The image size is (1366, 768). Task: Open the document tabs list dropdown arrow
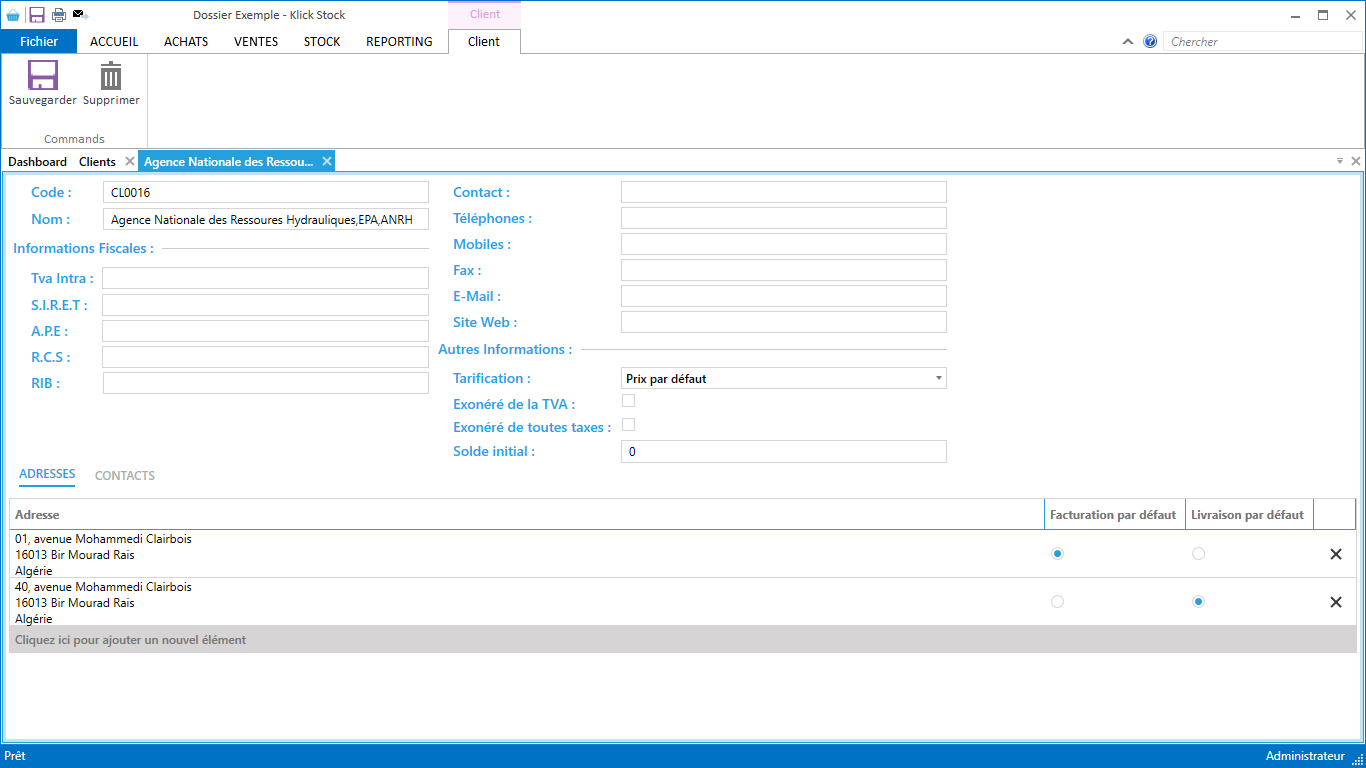(x=1339, y=161)
